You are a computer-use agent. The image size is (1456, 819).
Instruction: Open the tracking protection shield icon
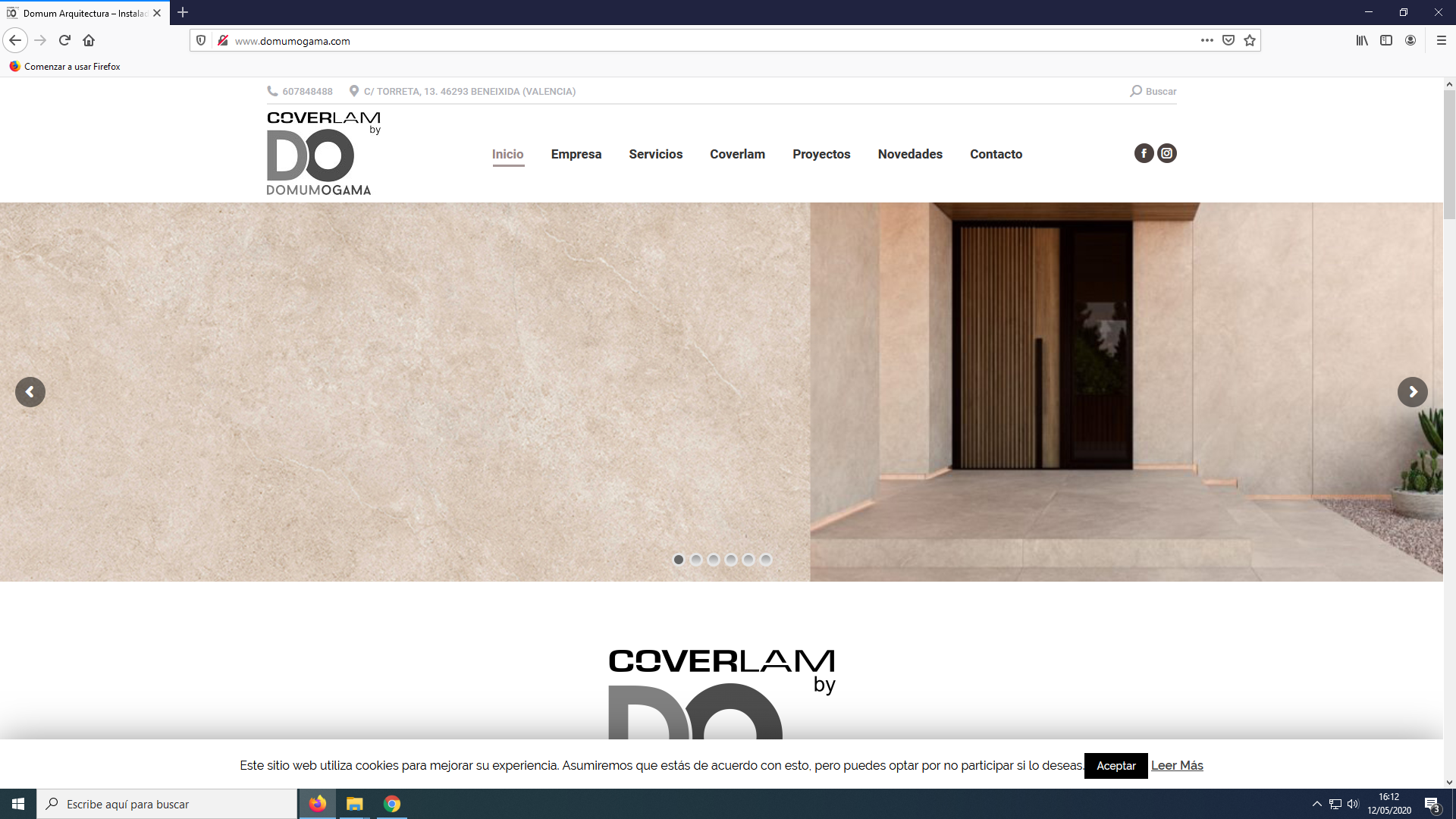point(201,40)
